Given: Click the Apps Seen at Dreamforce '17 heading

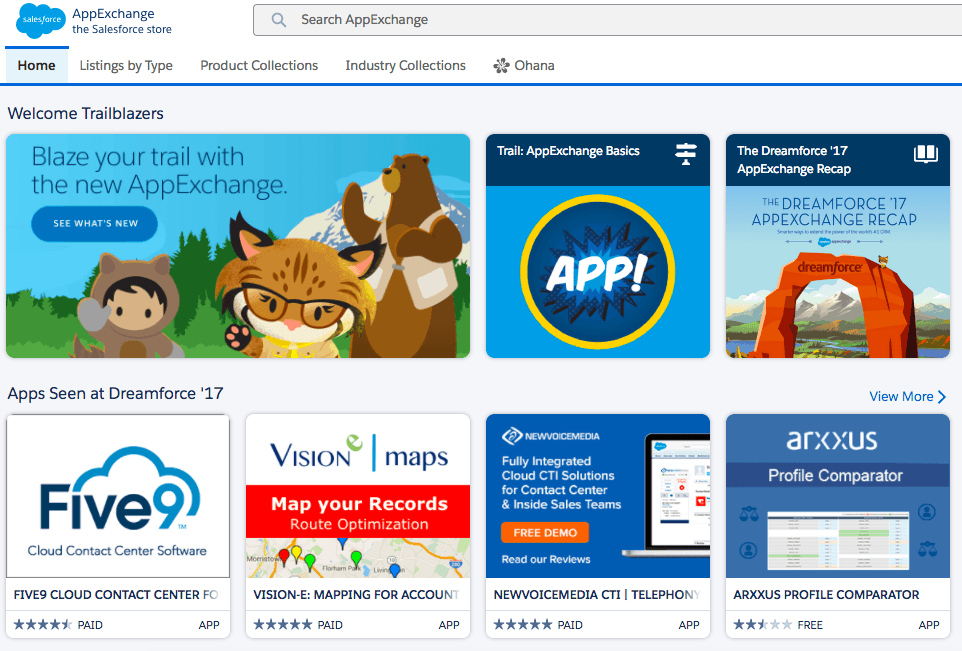Looking at the screenshot, I should click(115, 393).
